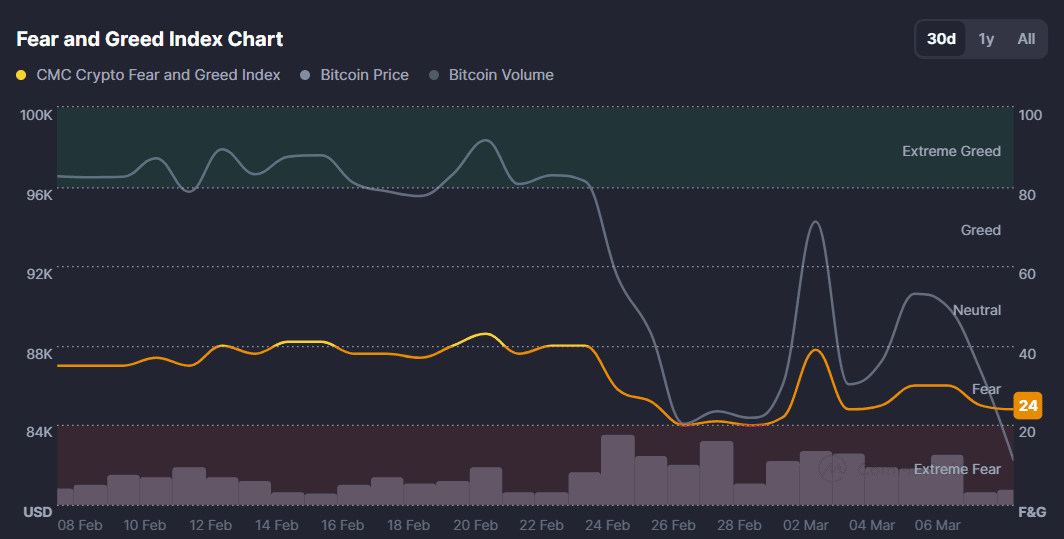This screenshot has height=539, width=1064.
Task: Click the Fear and Greed Index Chart title
Action: click(x=150, y=39)
